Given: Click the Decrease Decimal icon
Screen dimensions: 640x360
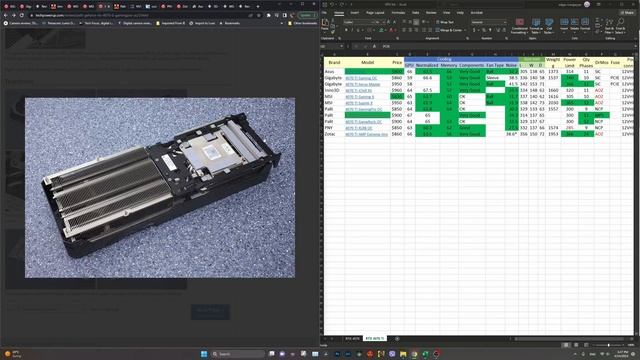Looking at the screenshot, I should pos(504,30).
